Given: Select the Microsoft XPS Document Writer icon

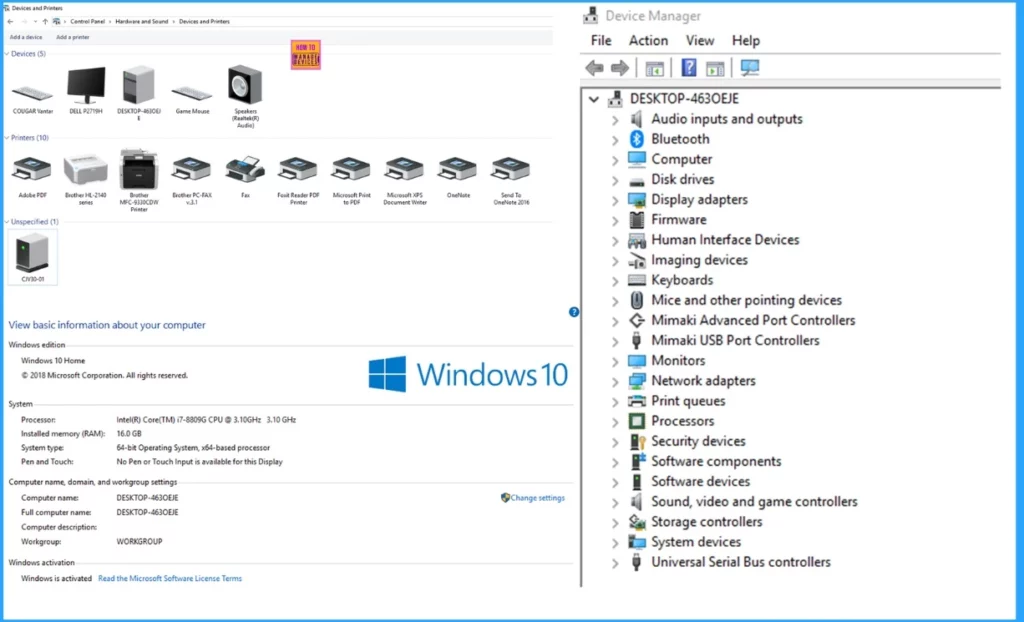Looking at the screenshot, I should click(x=404, y=169).
